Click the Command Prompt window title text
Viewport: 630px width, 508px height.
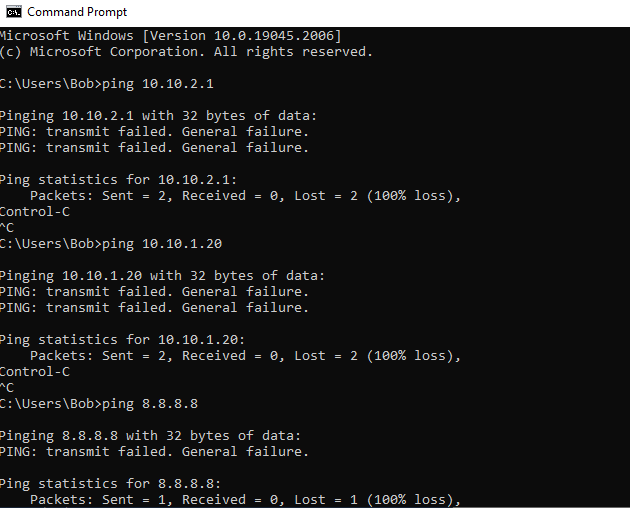[x=77, y=12]
